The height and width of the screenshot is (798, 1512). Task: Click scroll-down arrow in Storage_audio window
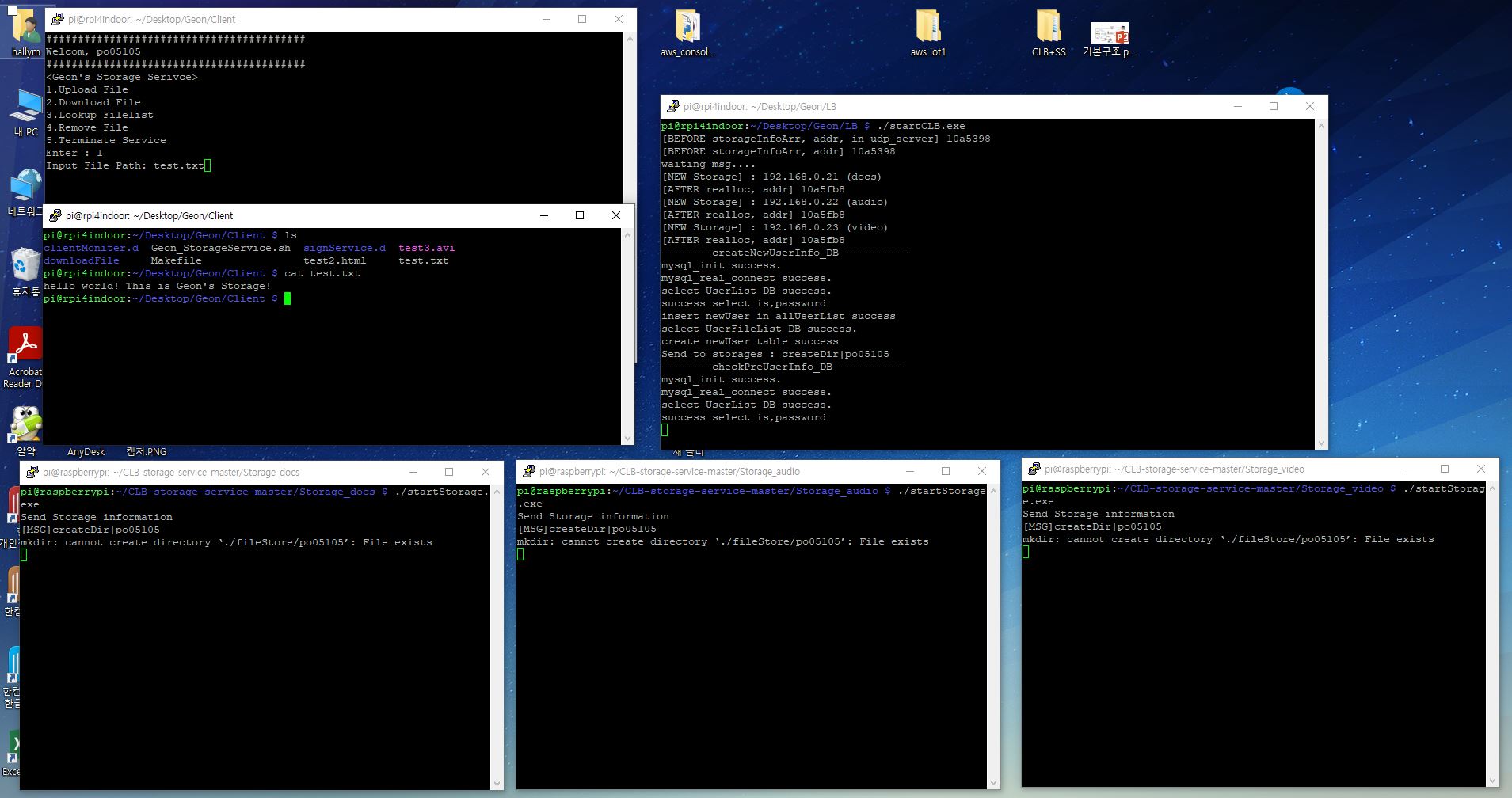click(x=994, y=783)
